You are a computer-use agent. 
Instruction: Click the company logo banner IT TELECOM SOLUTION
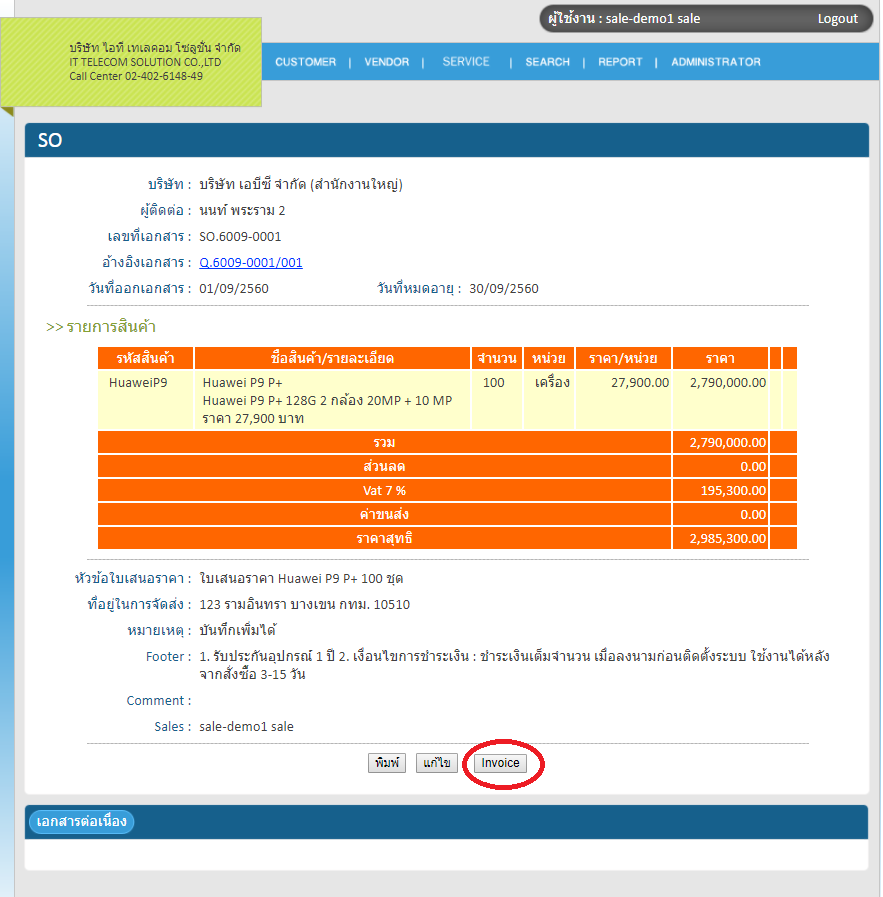131,62
